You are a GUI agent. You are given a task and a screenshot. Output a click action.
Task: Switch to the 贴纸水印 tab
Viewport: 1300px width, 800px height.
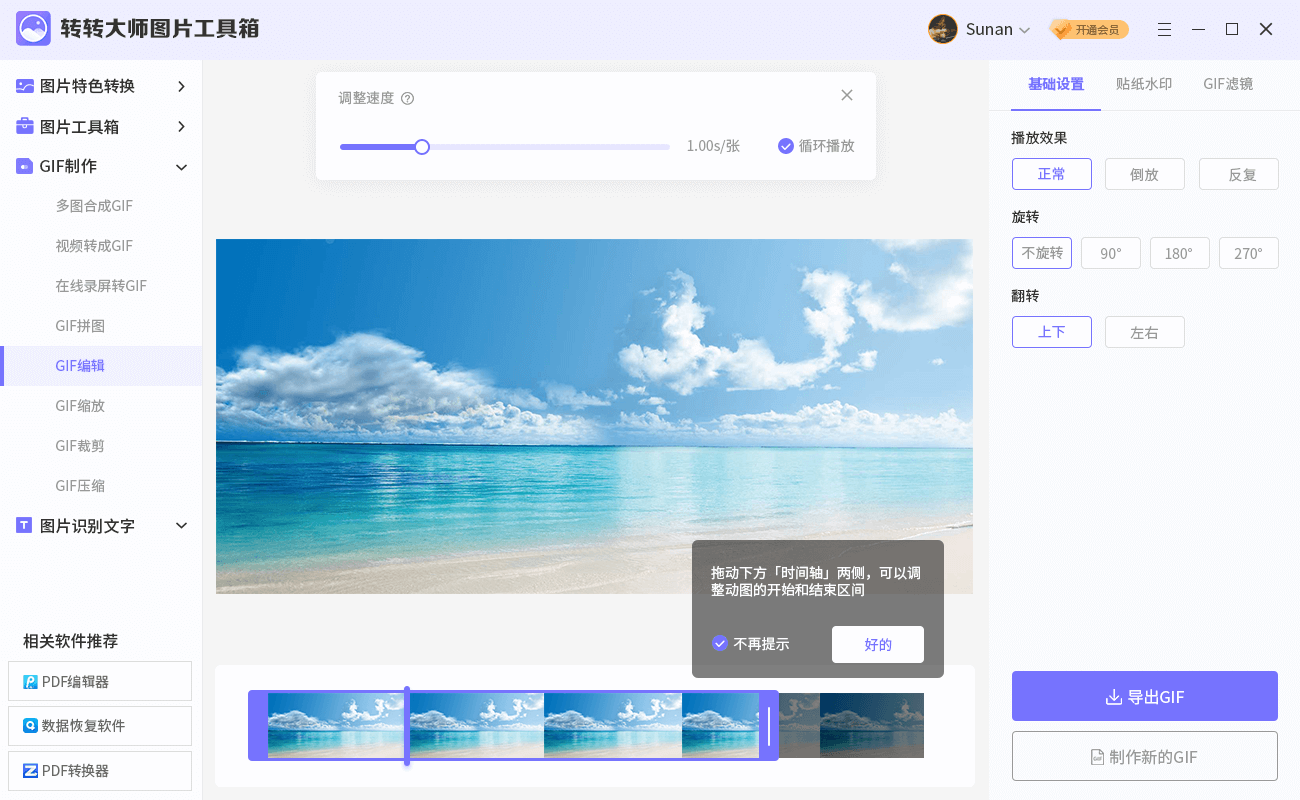[1143, 84]
